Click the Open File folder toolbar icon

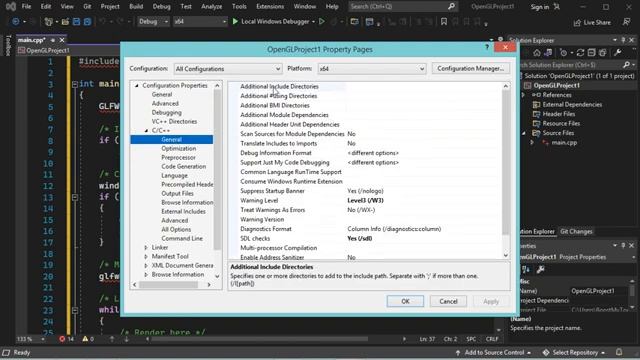65,22
